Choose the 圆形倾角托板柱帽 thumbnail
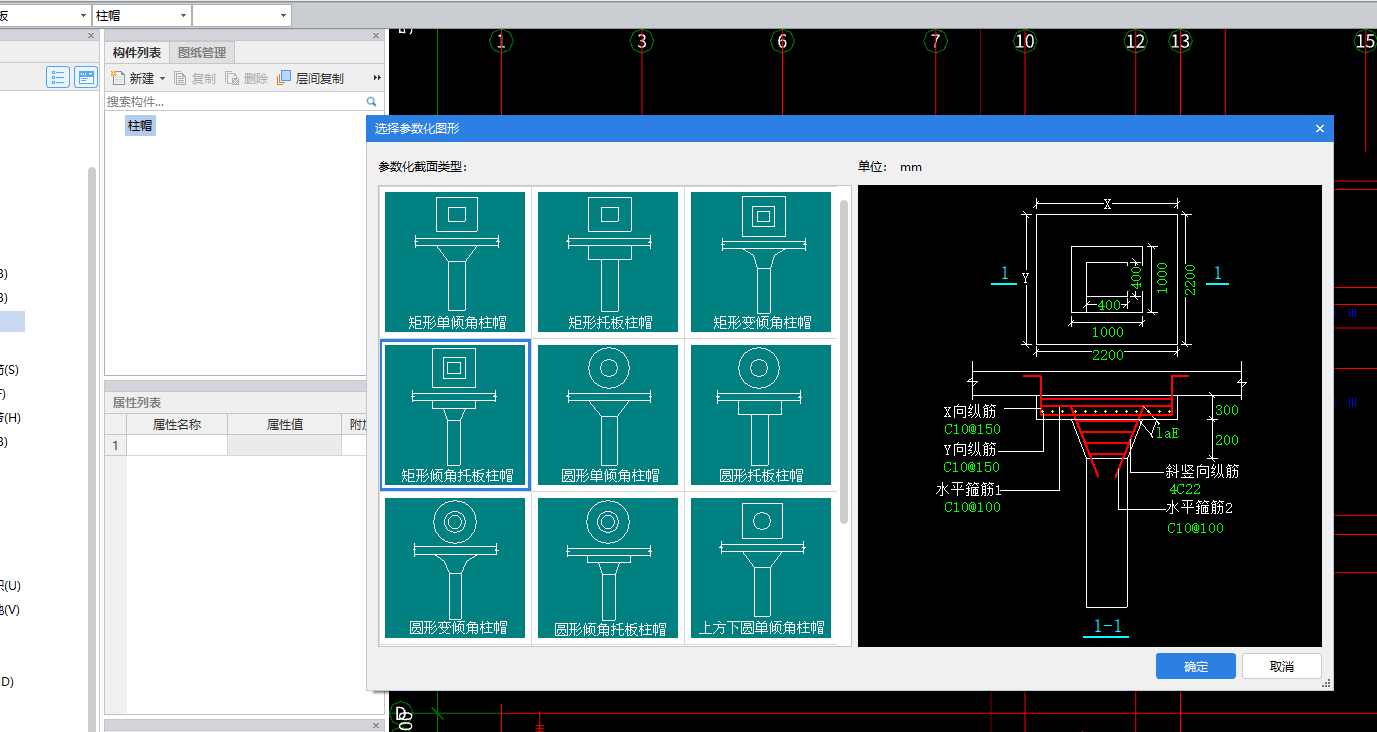The height and width of the screenshot is (732, 1377). pyautogui.click(x=608, y=568)
